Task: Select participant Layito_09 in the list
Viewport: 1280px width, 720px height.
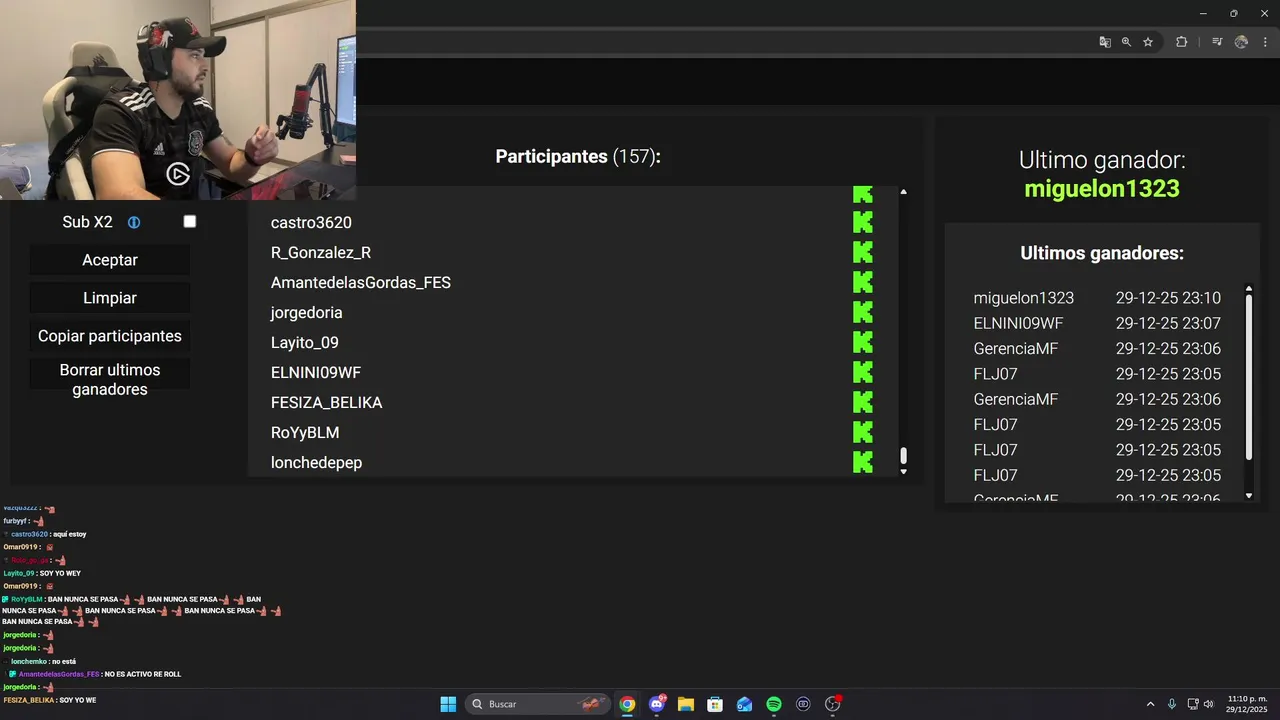Action: tap(304, 342)
